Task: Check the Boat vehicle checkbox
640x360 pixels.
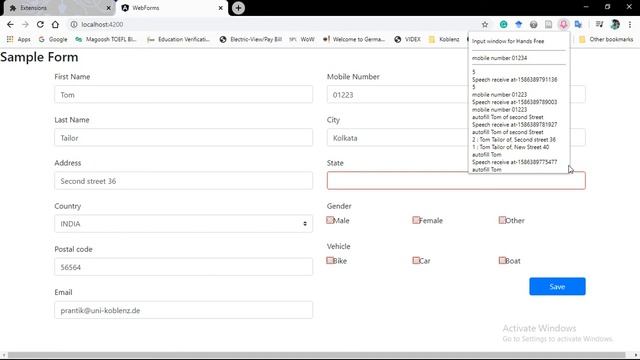Action: point(502,260)
